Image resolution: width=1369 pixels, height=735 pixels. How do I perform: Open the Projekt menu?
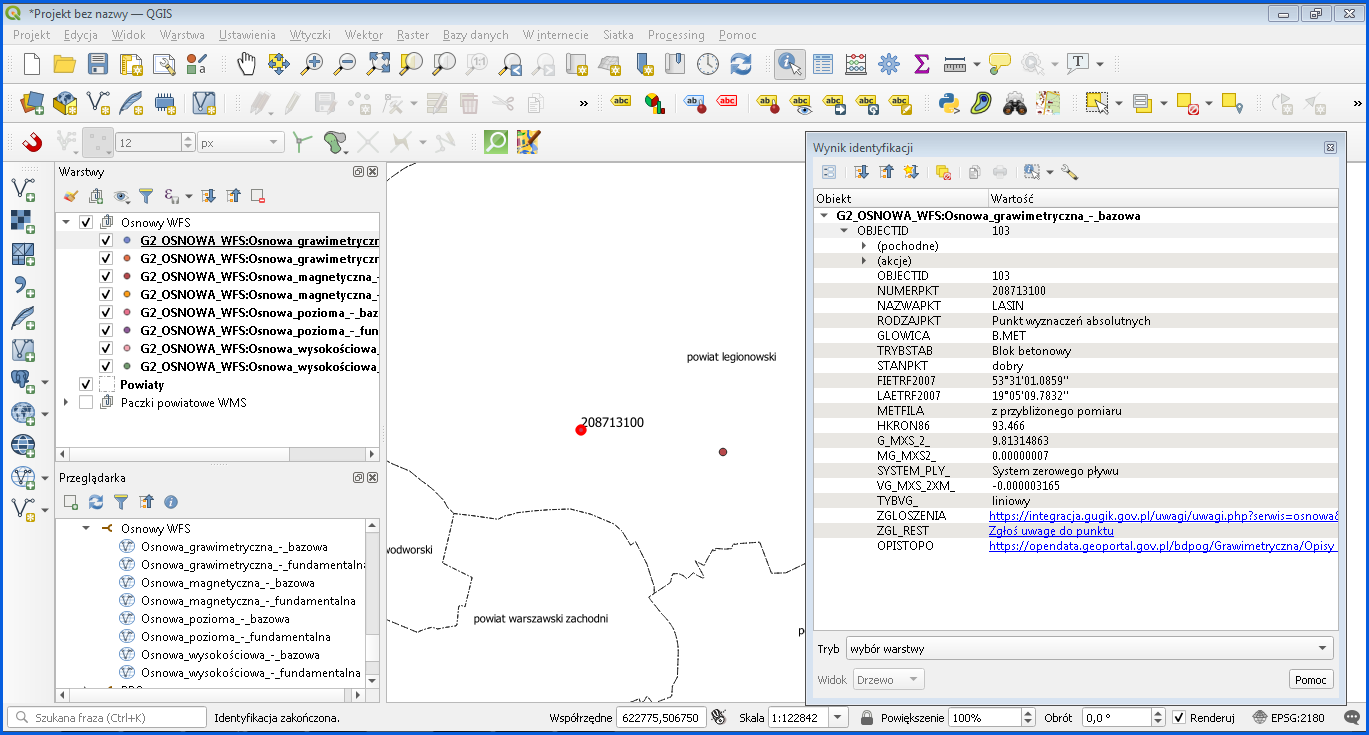pos(32,34)
